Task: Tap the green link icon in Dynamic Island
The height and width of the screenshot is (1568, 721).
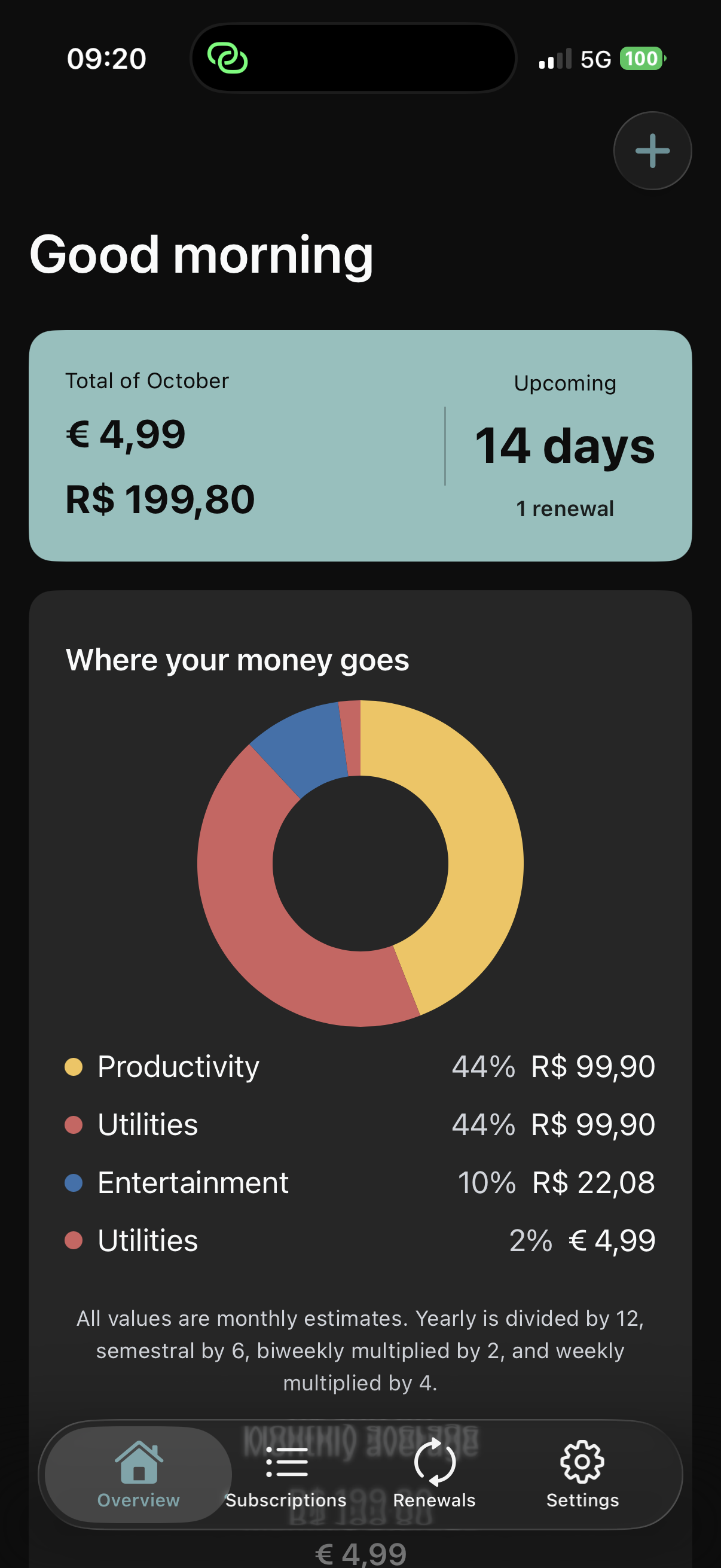Action: pos(227,59)
